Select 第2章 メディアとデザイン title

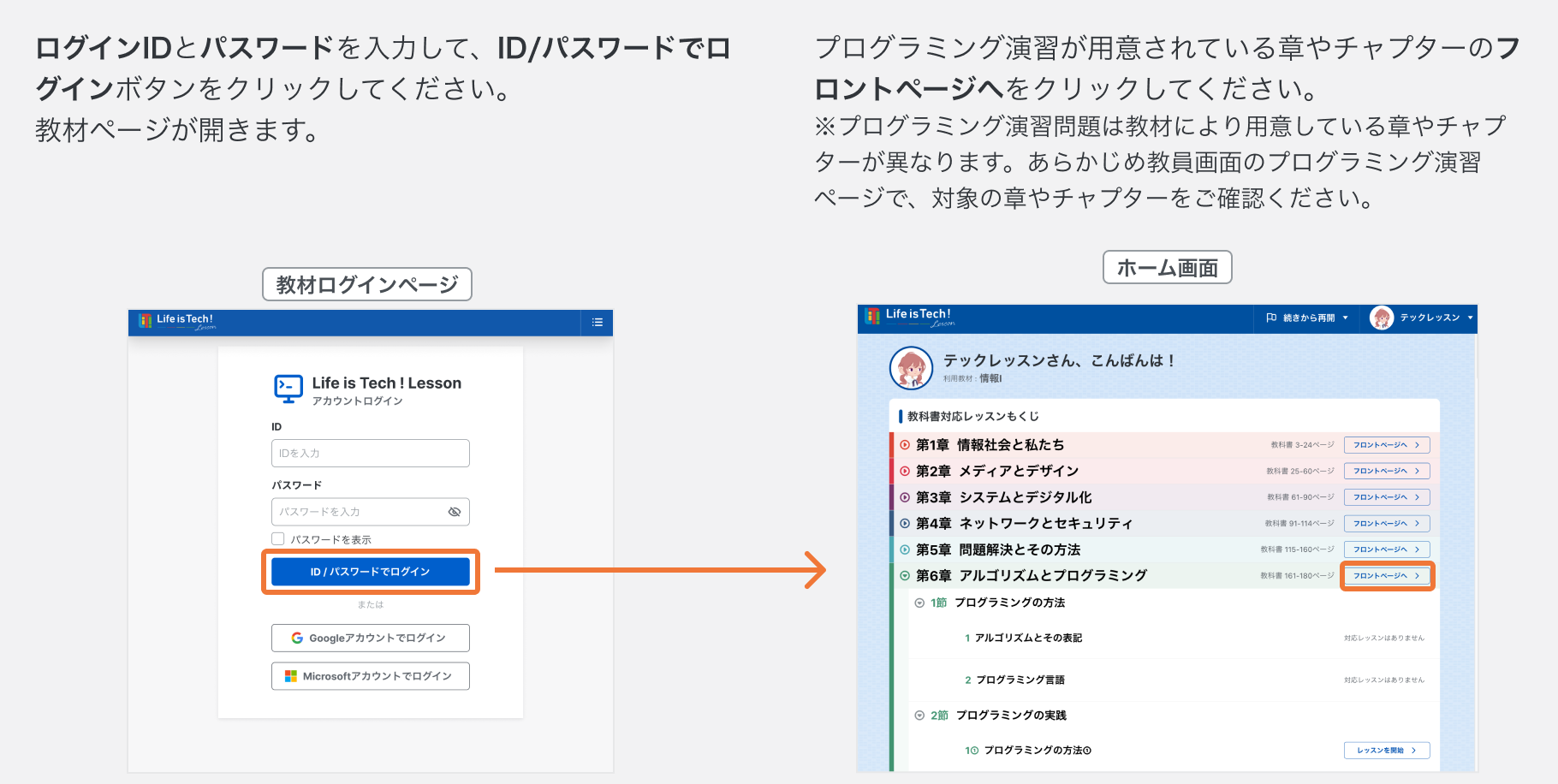pos(997,471)
